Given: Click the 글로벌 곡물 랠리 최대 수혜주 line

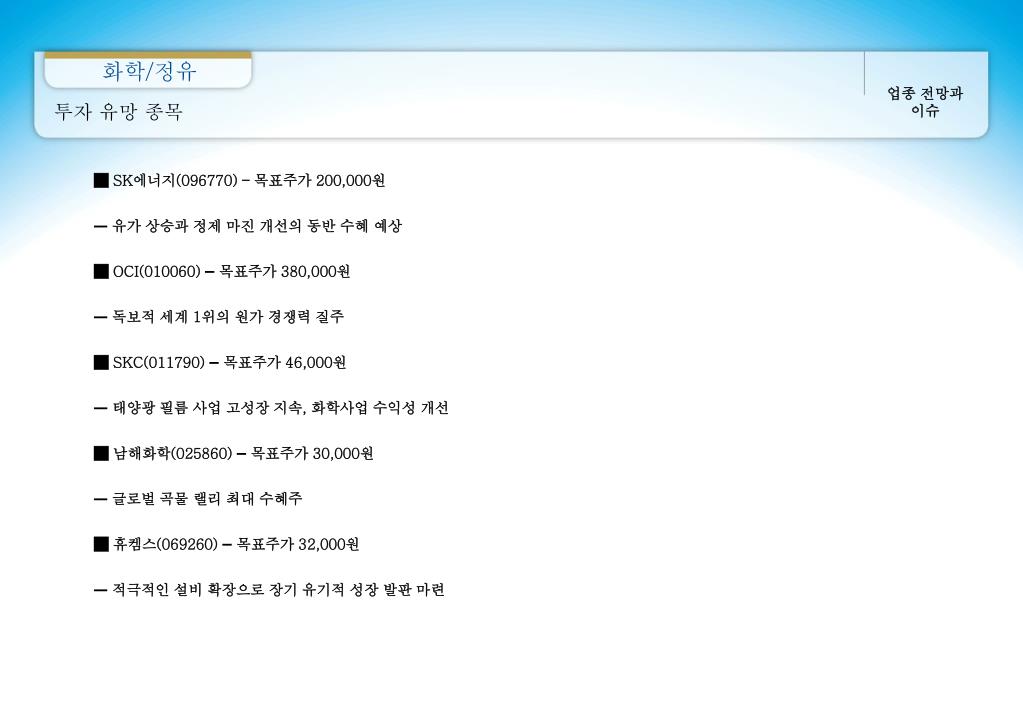Looking at the screenshot, I should (198, 499).
